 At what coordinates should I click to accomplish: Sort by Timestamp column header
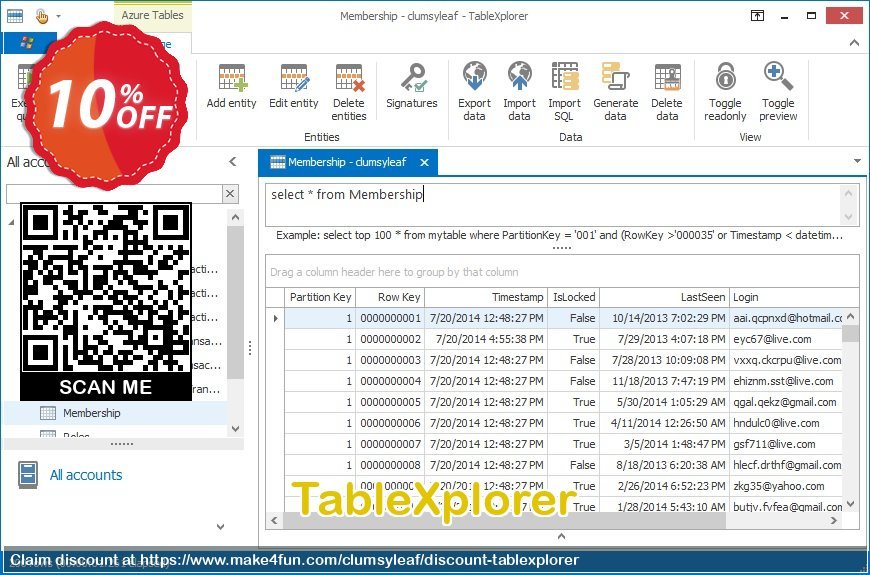486,297
